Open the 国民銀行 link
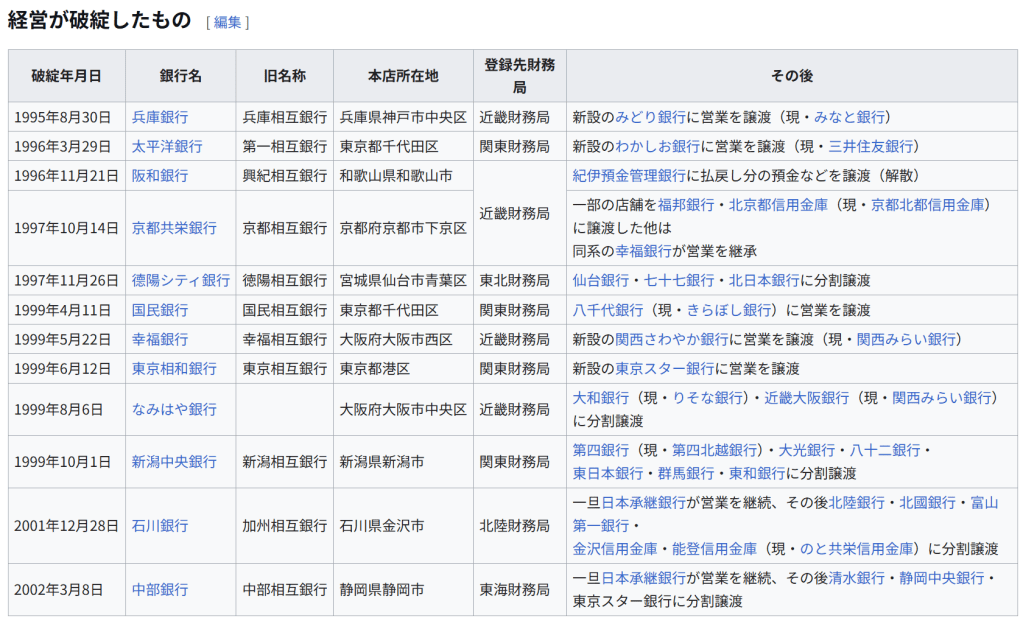1023x621 pixels. (159, 310)
